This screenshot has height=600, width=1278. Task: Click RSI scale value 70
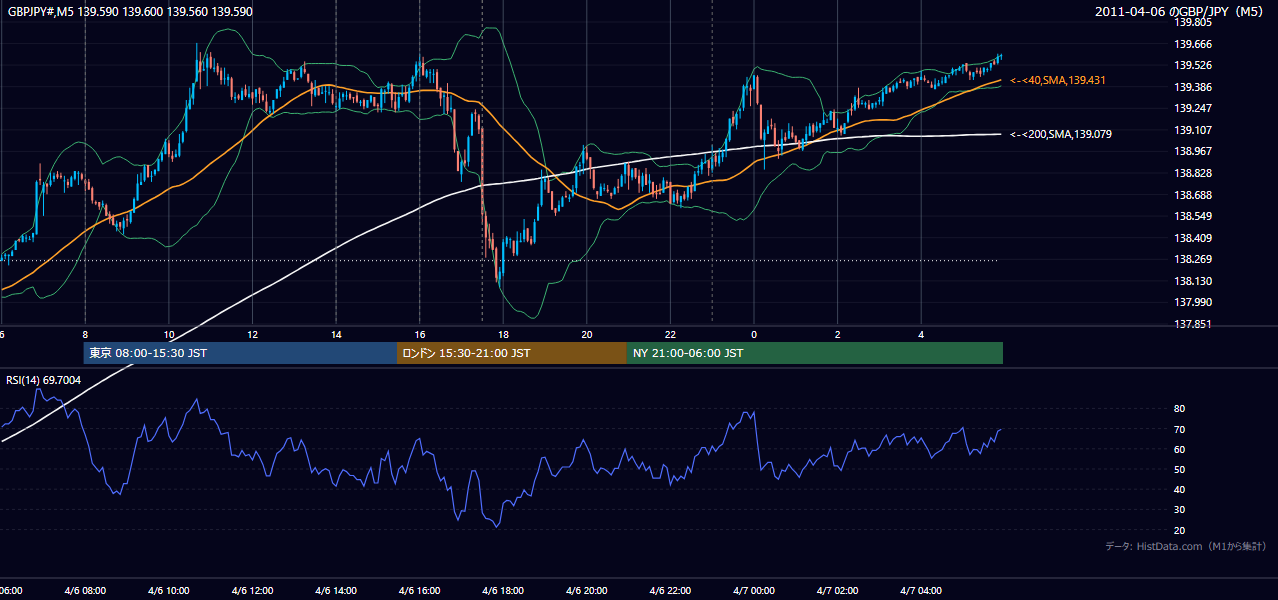click(x=1179, y=430)
